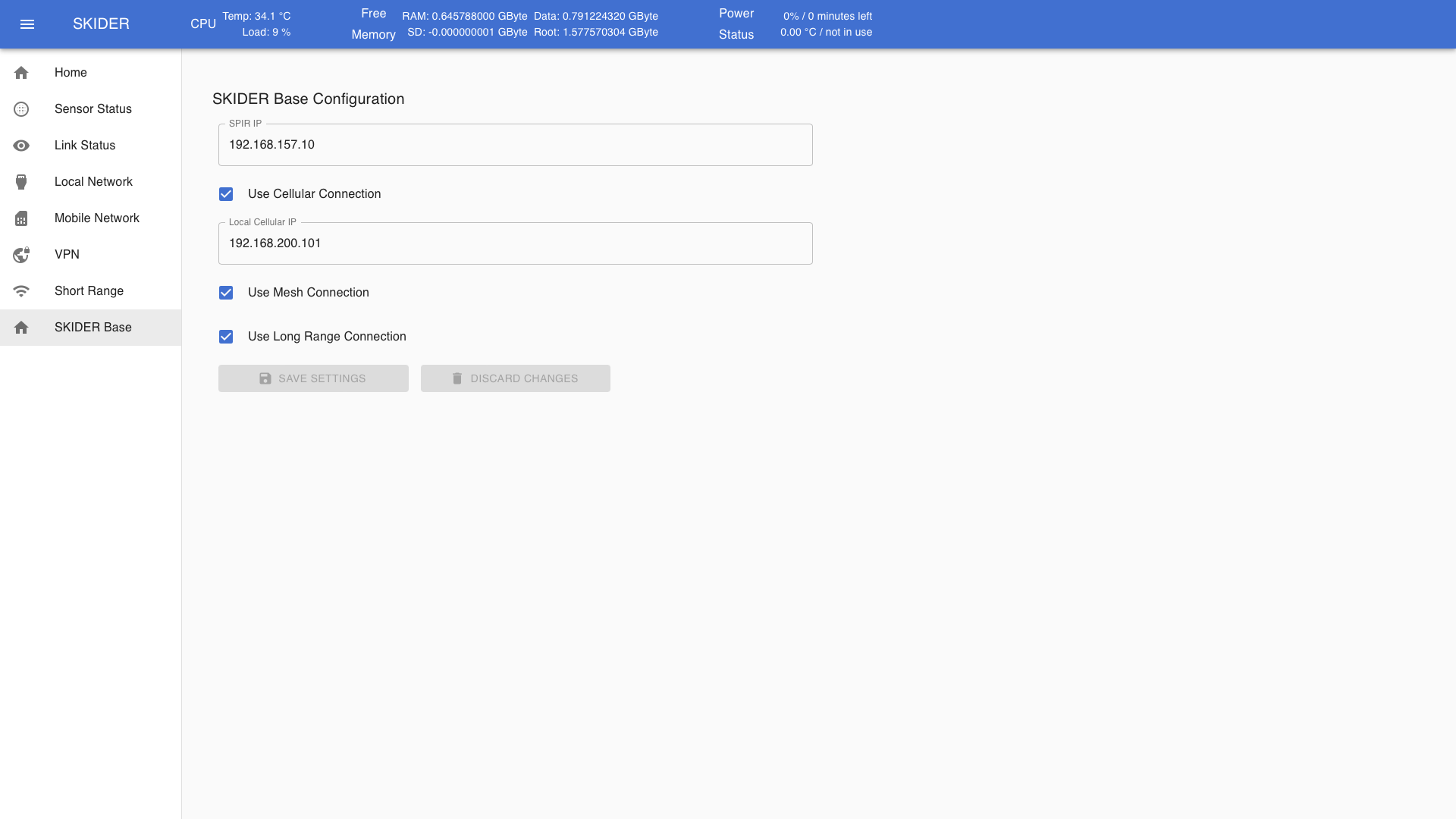Viewport: 1456px width, 819px height.
Task: Open Link Status page
Action: (x=91, y=146)
